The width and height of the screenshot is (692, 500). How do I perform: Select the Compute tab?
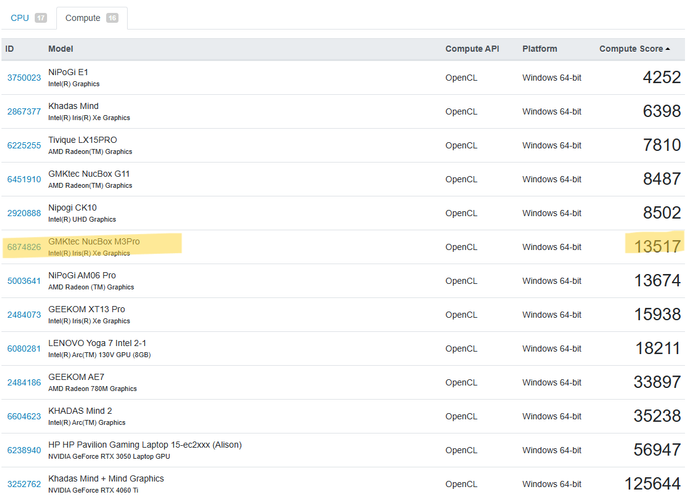(x=91, y=18)
